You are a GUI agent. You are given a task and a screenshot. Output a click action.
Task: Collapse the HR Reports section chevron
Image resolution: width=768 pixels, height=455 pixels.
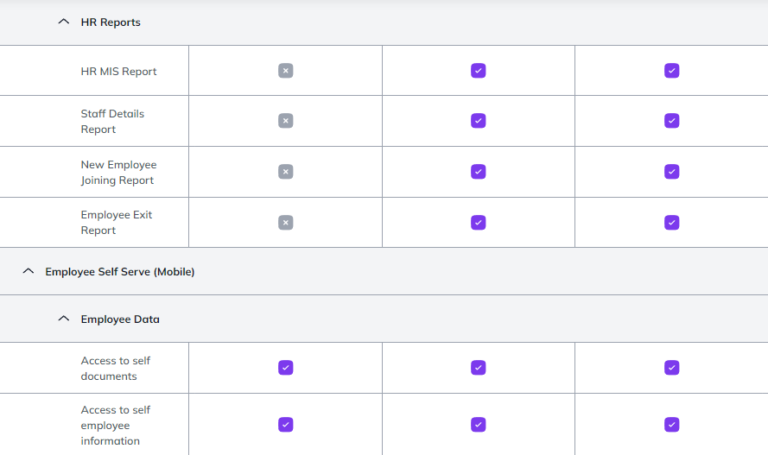64,22
